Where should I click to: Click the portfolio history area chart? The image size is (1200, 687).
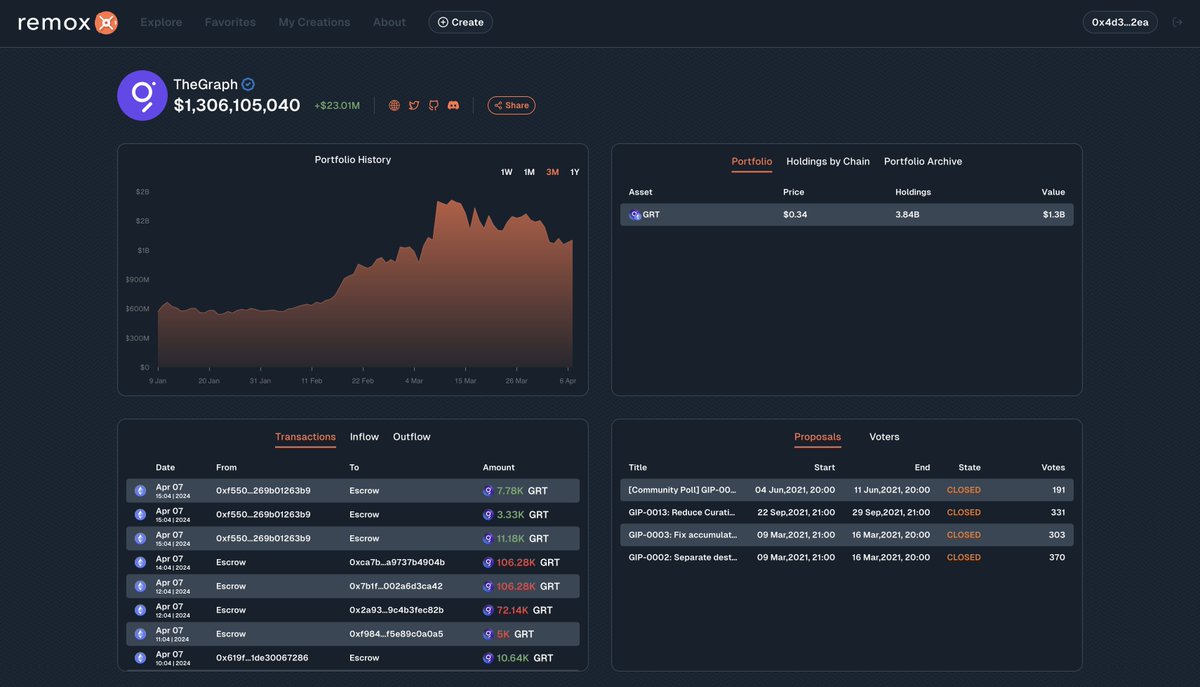(x=365, y=284)
